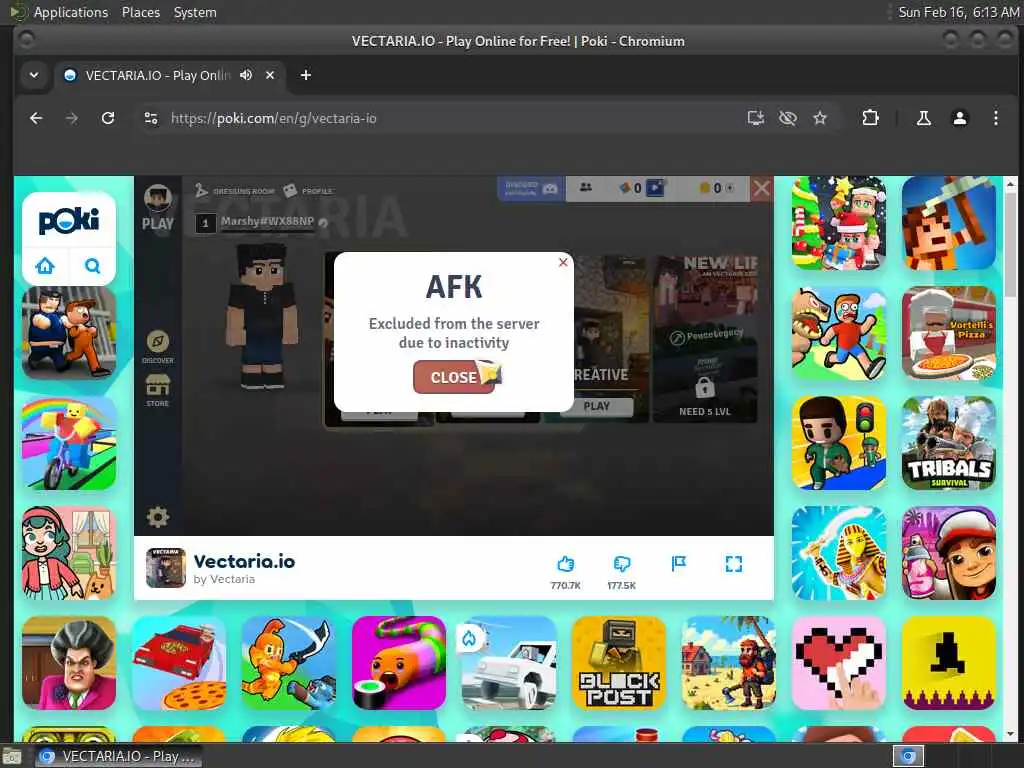The image size is (1024, 768).
Task: Click the install app icon in address bar
Action: coord(756,118)
